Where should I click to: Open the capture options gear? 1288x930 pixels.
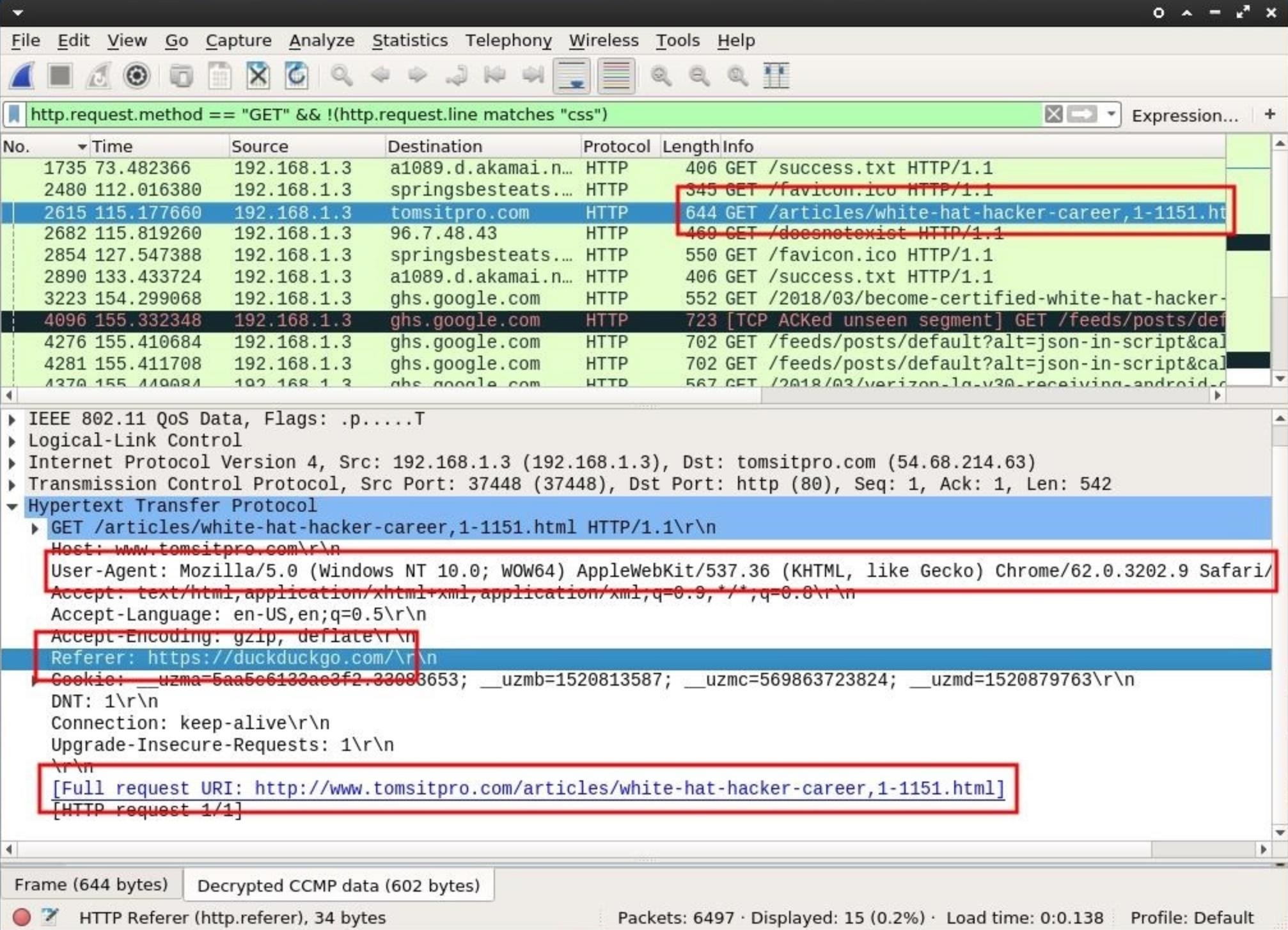pyautogui.click(x=136, y=76)
